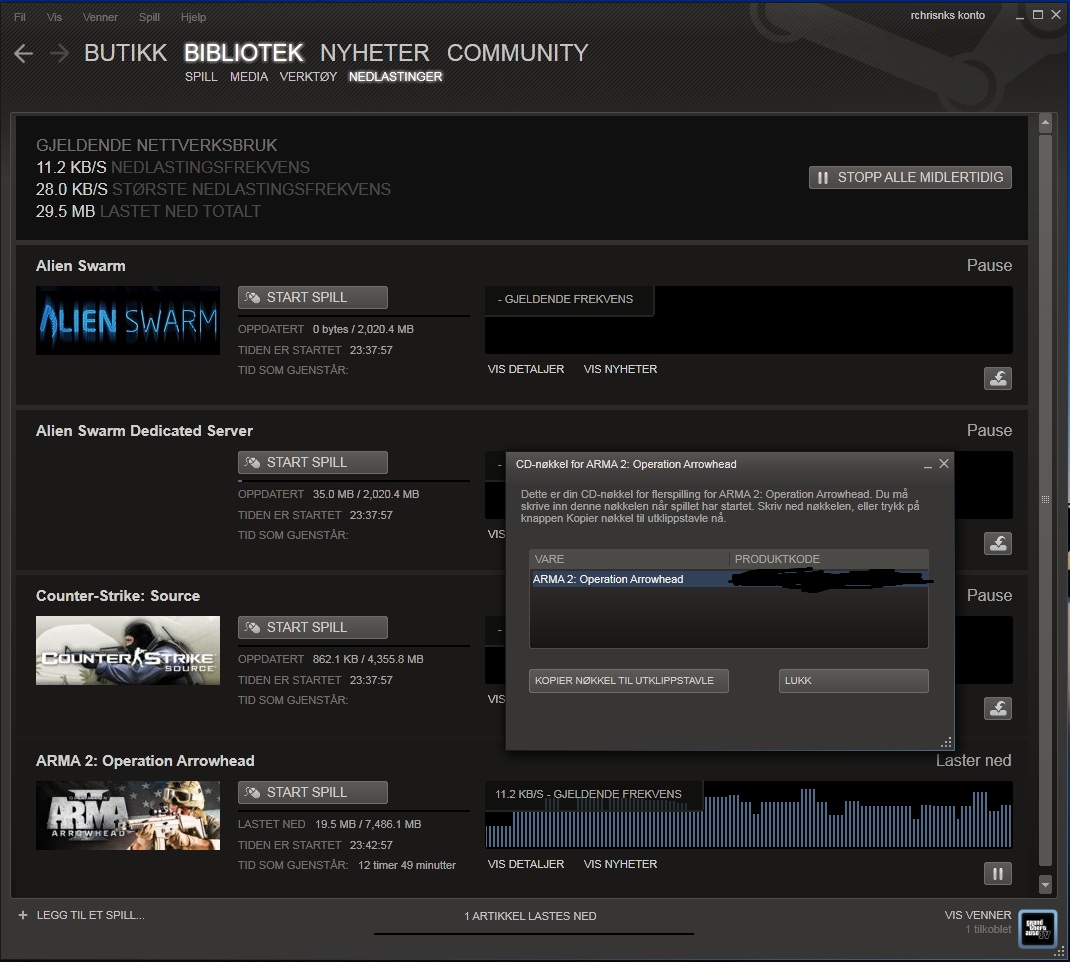The image size is (1070, 962).
Task: Click the plus icon beside LEGG TIL ET SPILL
Action: [23, 916]
